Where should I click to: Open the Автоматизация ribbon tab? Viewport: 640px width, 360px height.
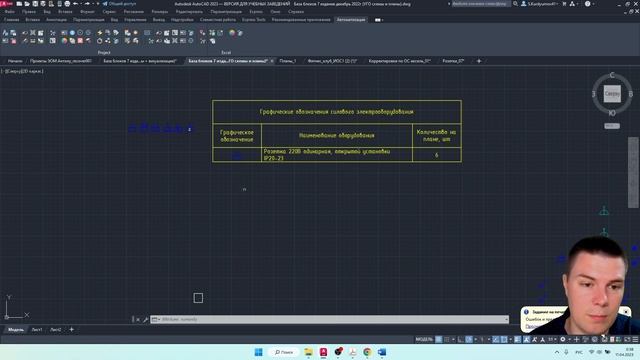click(351, 20)
